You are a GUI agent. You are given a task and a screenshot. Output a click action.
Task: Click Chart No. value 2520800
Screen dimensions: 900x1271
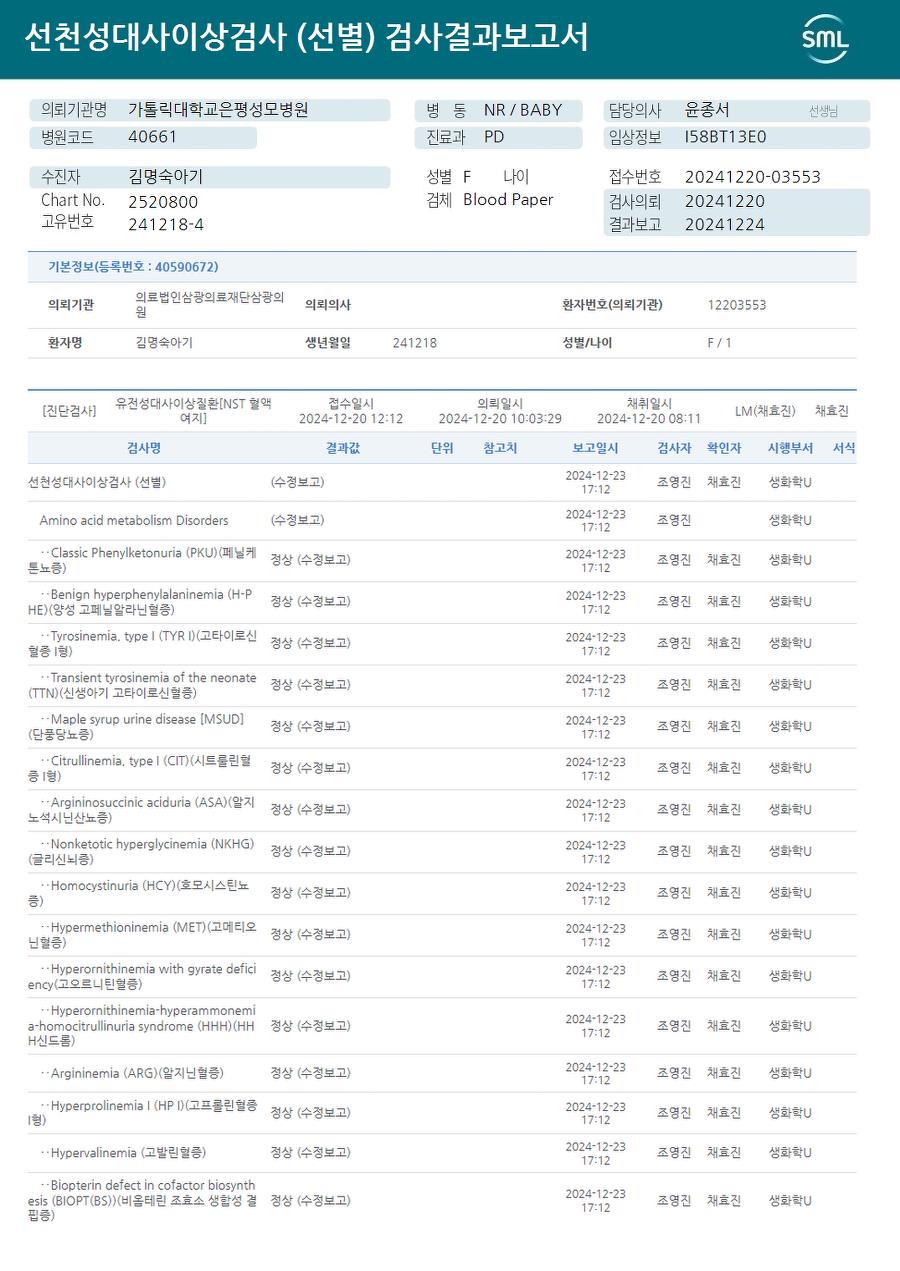(x=163, y=201)
